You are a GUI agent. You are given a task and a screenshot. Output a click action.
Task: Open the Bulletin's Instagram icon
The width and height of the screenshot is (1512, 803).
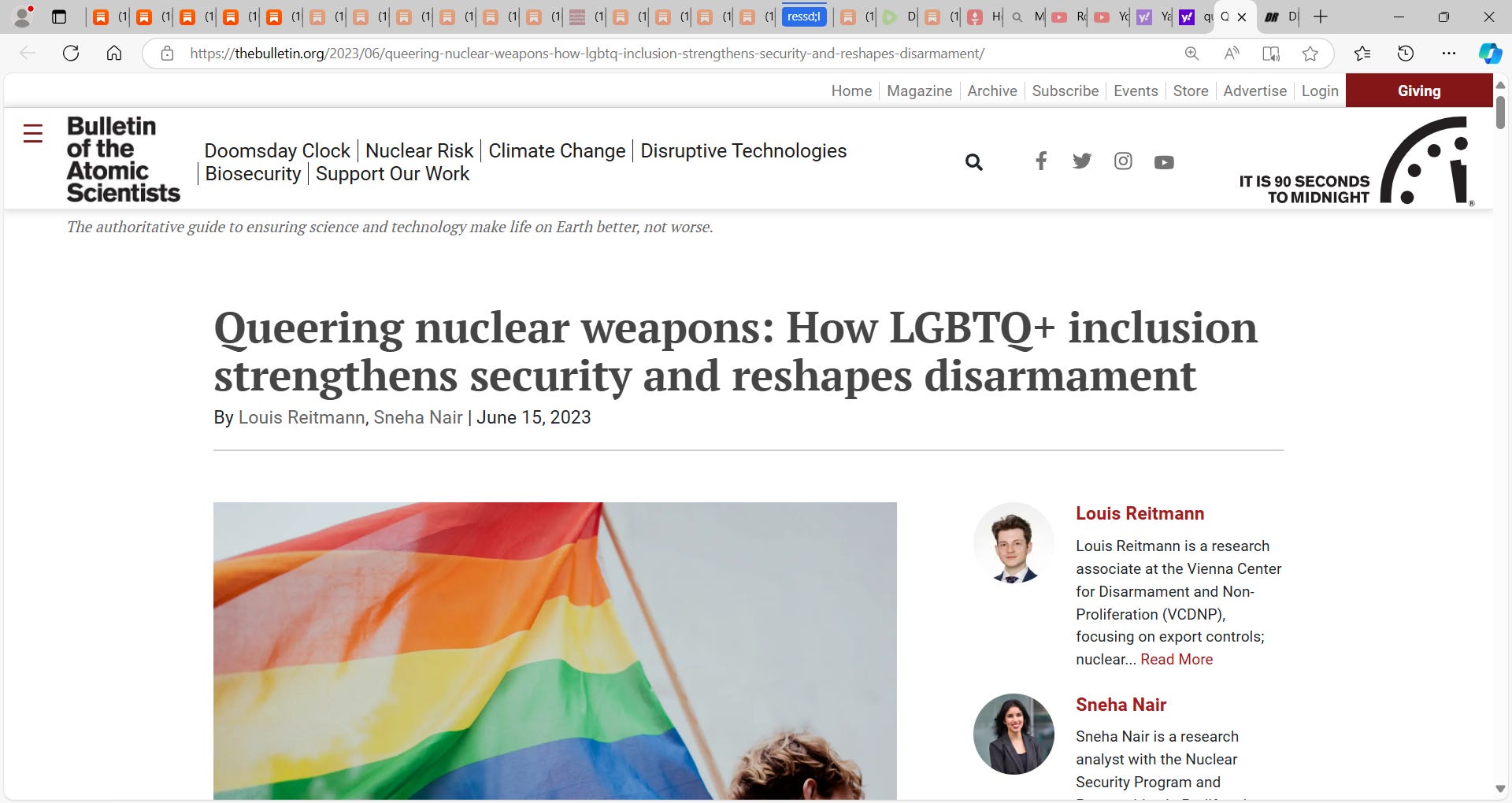[1123, 161]
